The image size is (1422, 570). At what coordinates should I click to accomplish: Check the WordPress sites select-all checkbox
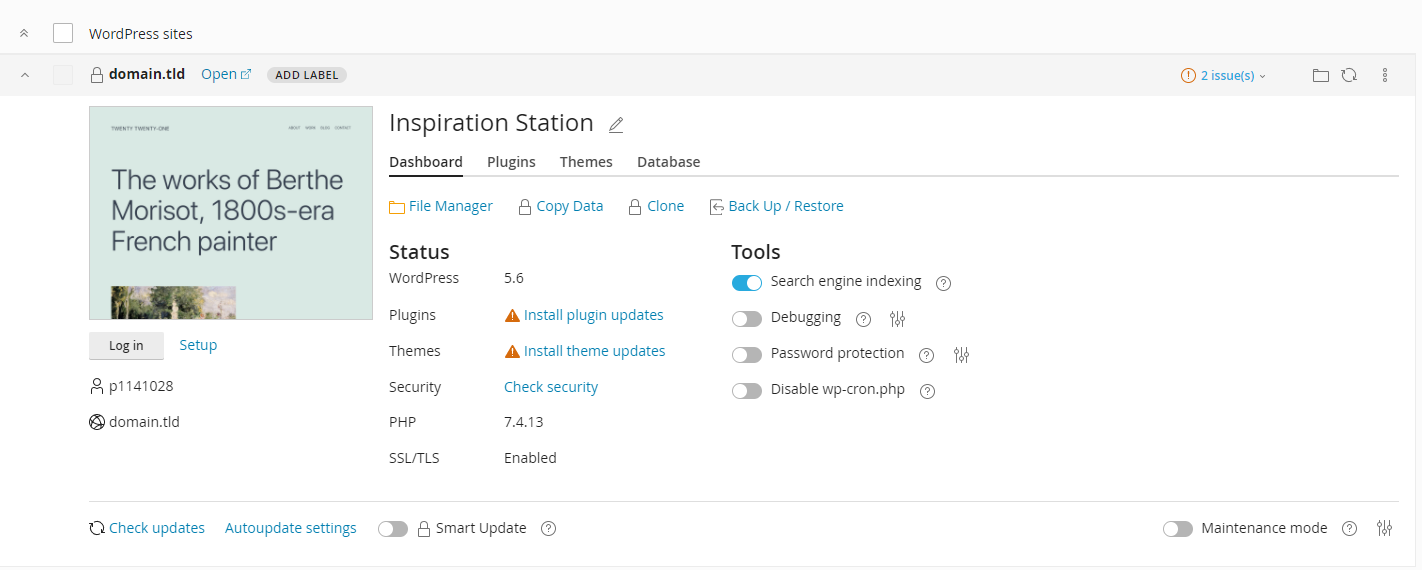click(x=63, y=33)
